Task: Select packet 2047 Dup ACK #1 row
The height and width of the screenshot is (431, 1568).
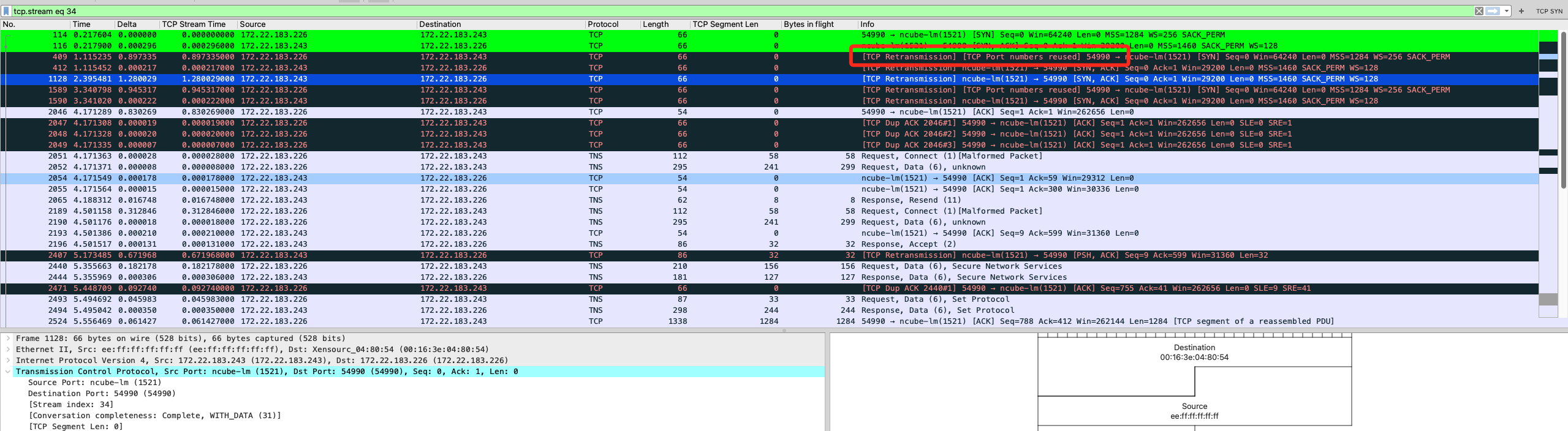Action: (x=769, y=123)
